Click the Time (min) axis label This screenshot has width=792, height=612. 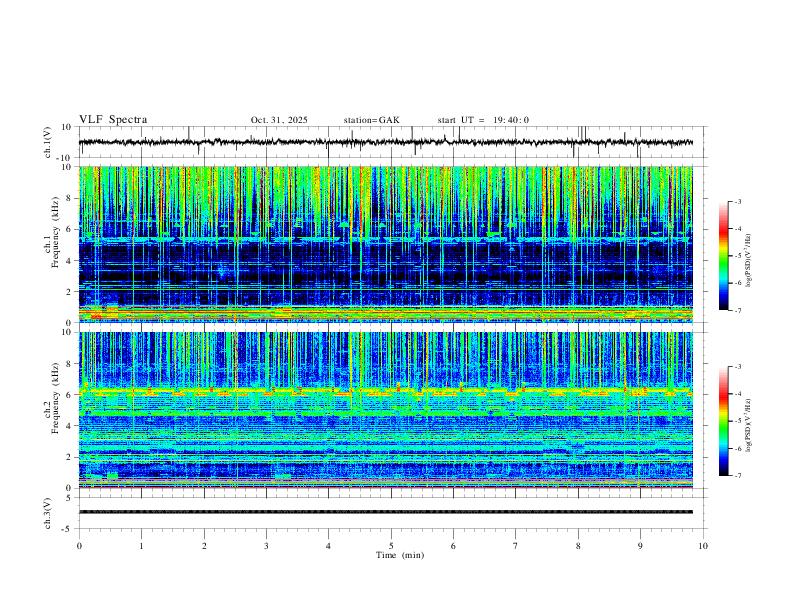(400, 555)
